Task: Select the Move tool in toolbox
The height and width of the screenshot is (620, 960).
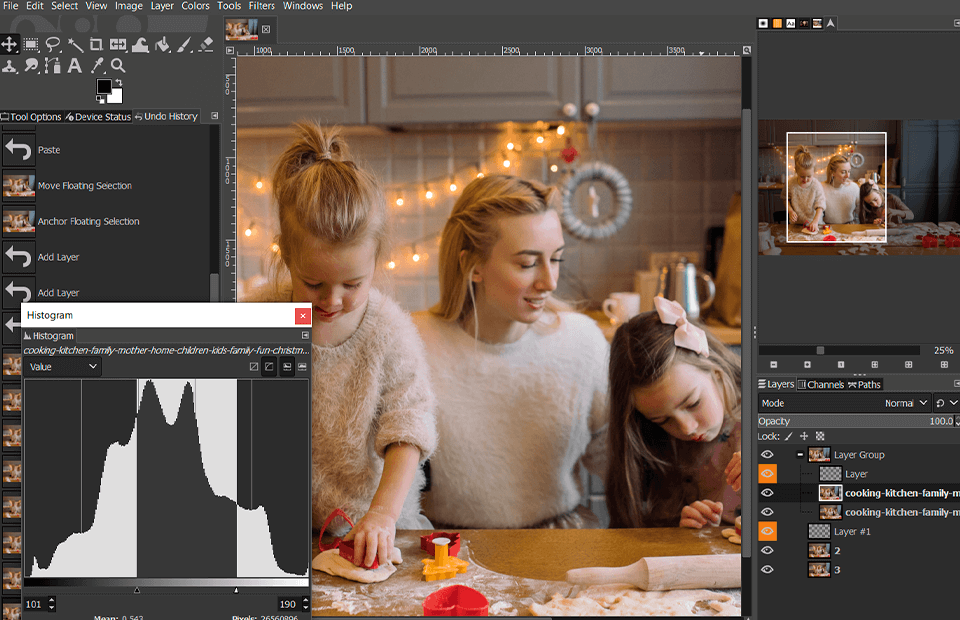Action: point(10,44)
